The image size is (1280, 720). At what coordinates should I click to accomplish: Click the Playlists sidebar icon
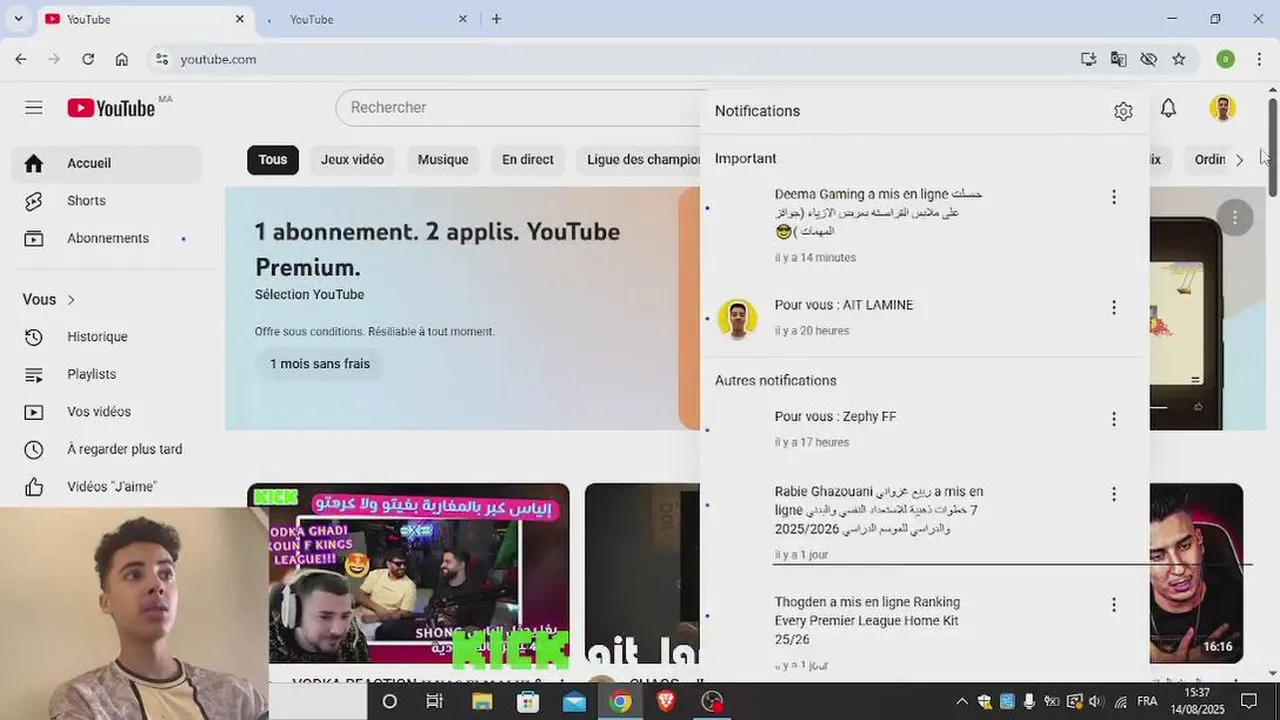[34, 375]
